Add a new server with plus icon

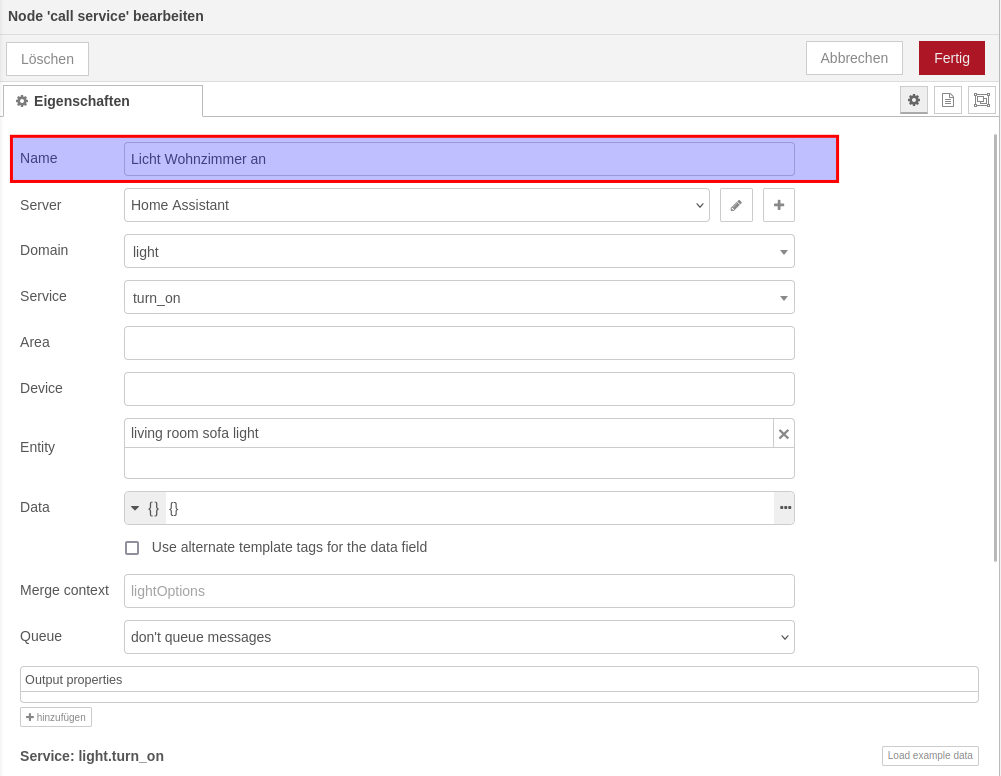(x=778, y=205)
